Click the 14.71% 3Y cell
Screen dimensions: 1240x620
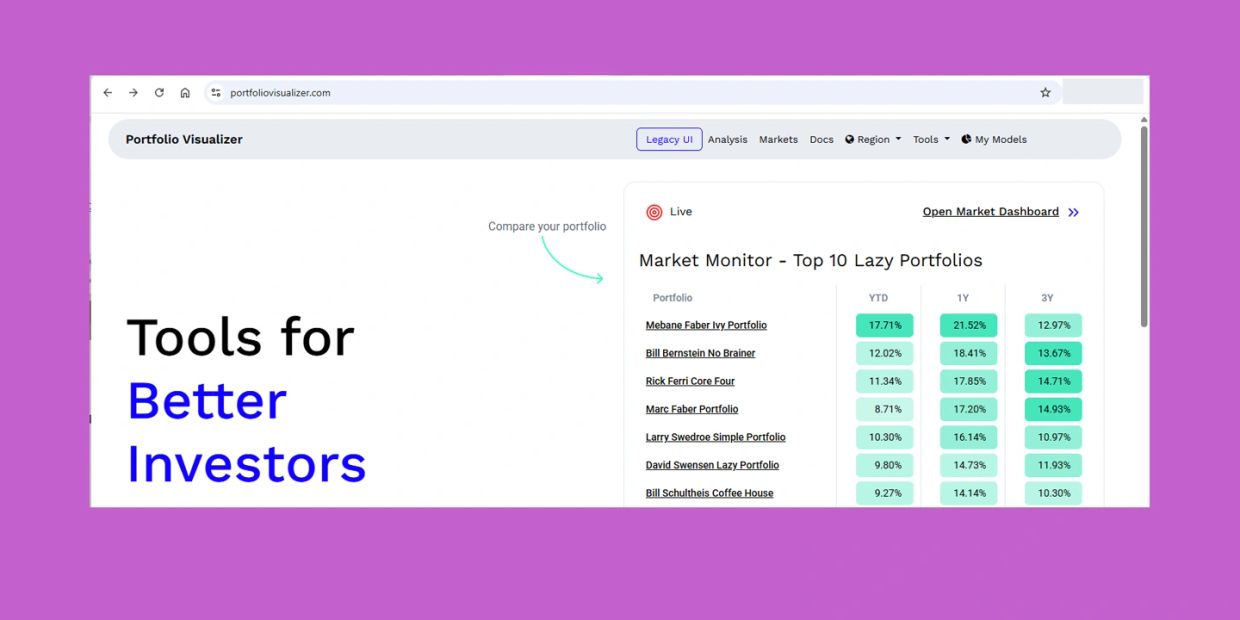coord(1053,381)
